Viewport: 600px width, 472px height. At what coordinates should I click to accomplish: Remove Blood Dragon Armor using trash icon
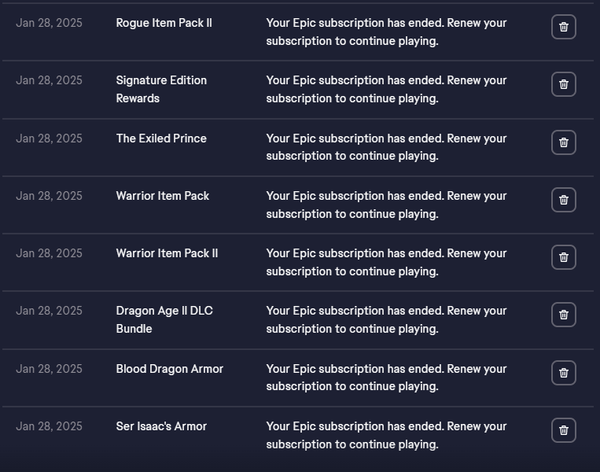563,373
